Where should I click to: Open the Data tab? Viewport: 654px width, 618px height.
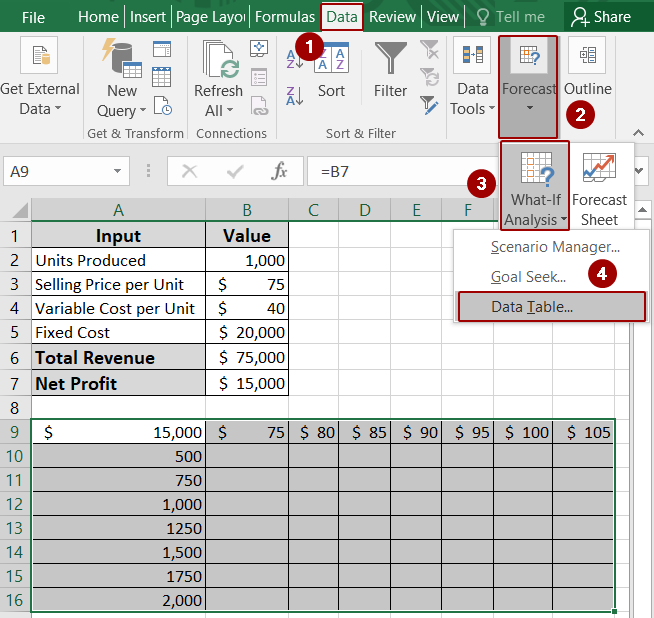pos(342,17)
